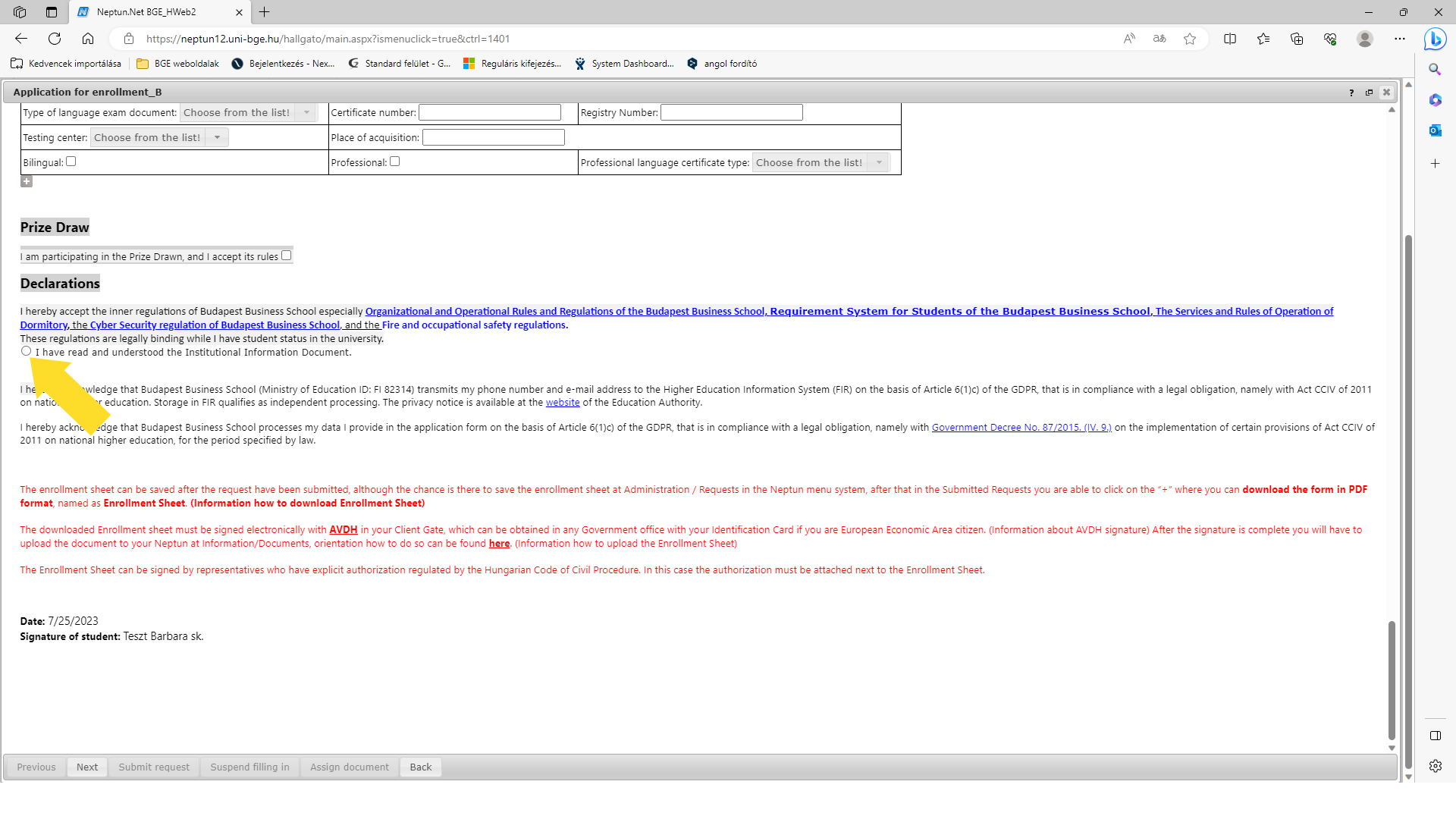The image size is (1456, 819).
Task: Click the browser address bar URL
Action: tap(328, 39)
